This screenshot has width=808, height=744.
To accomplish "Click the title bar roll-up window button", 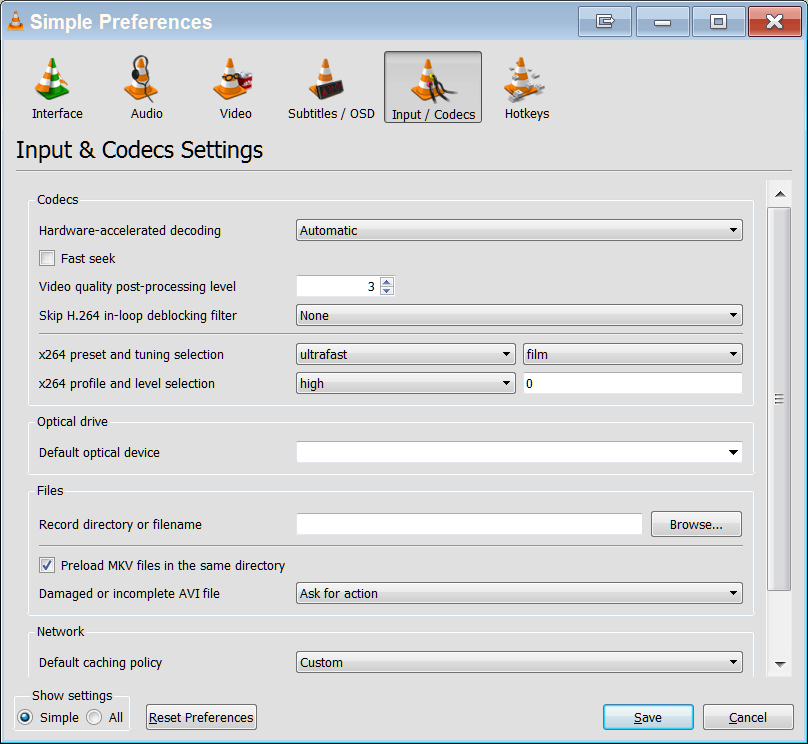I will click(x=605, y=21).
